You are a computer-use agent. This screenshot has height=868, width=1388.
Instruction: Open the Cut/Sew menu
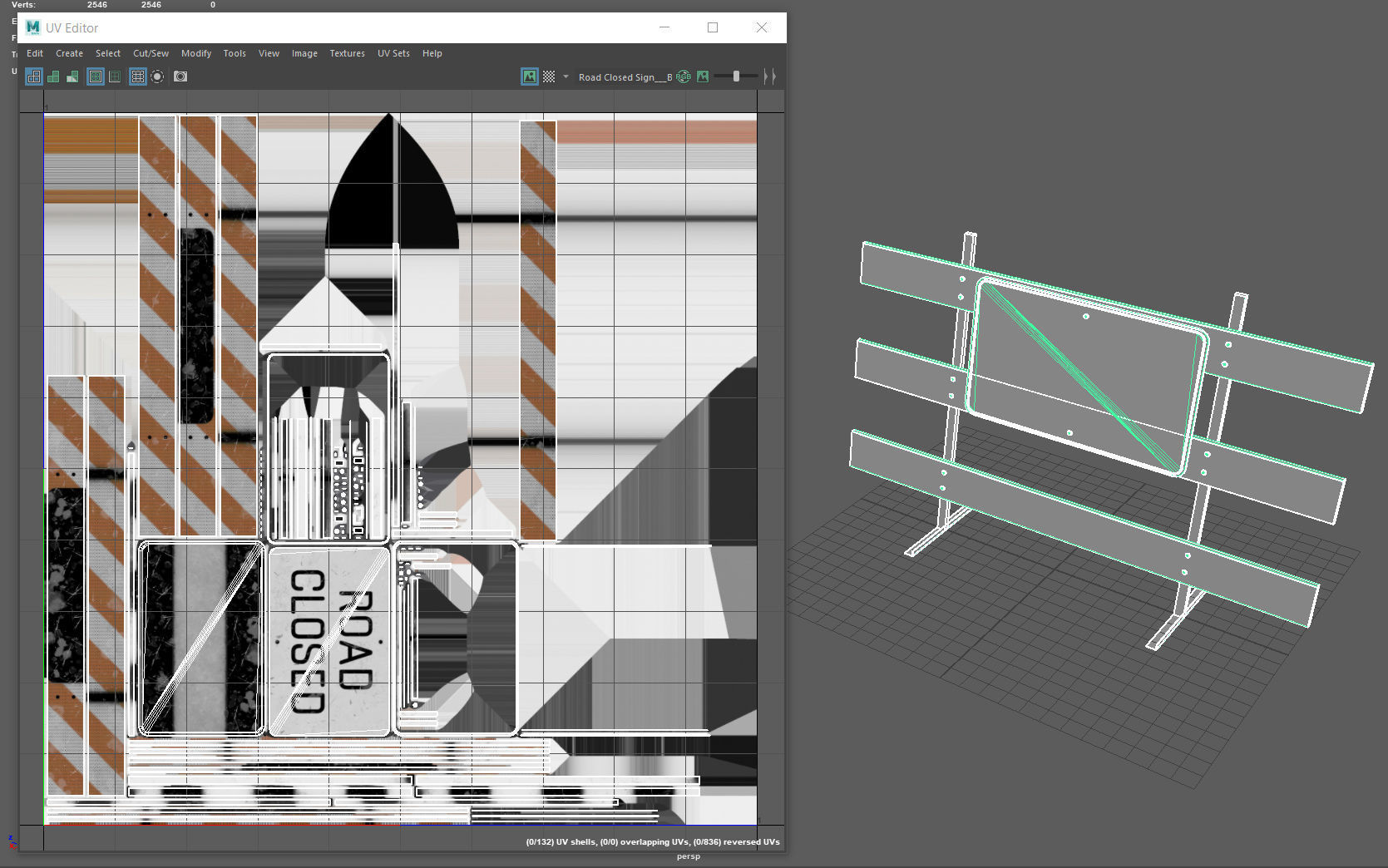[x=151, y=53]
